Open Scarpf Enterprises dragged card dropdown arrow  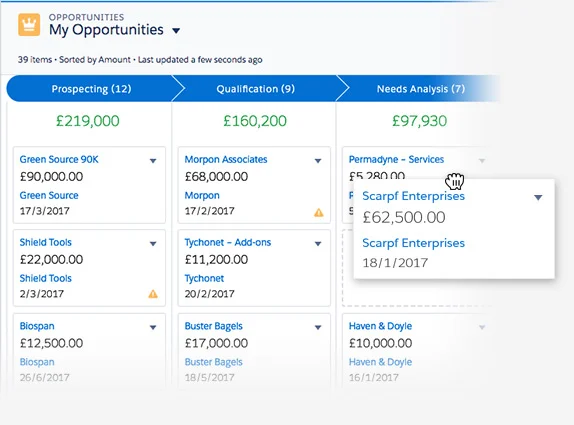[x=538, y=198]
